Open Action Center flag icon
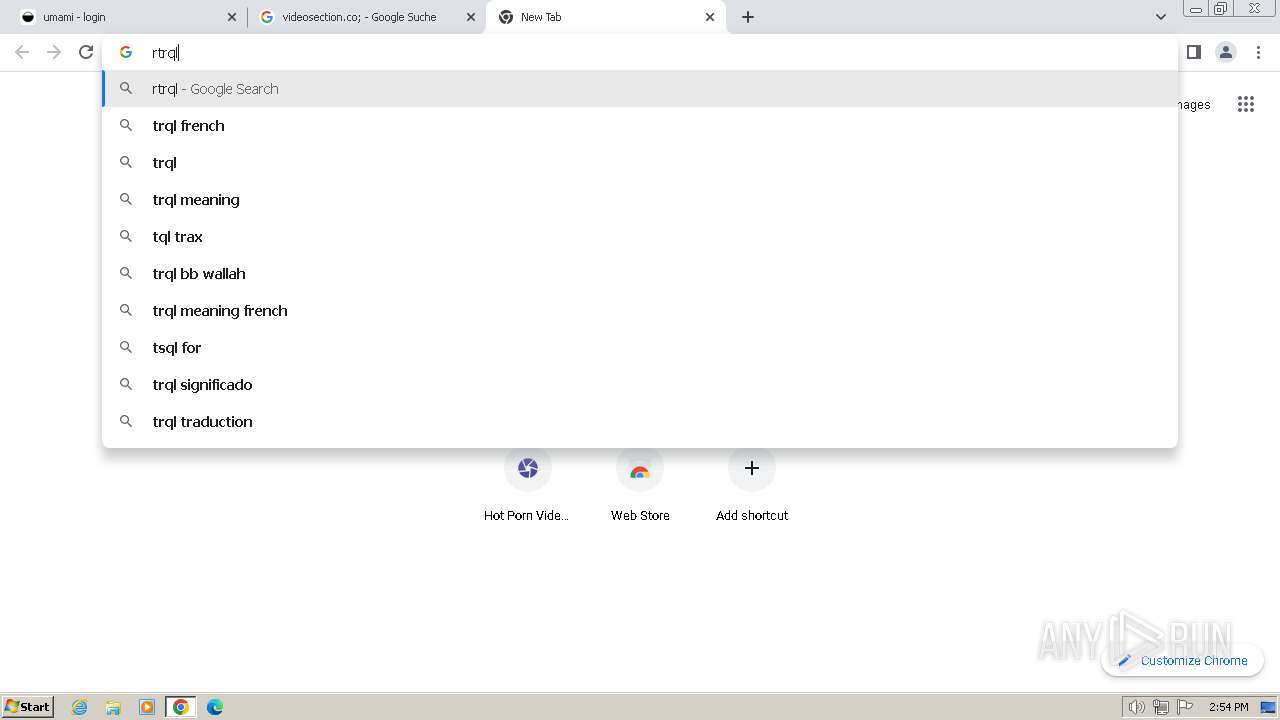The height and width of the screenshot is (720, 1280). coord(1185,707)
